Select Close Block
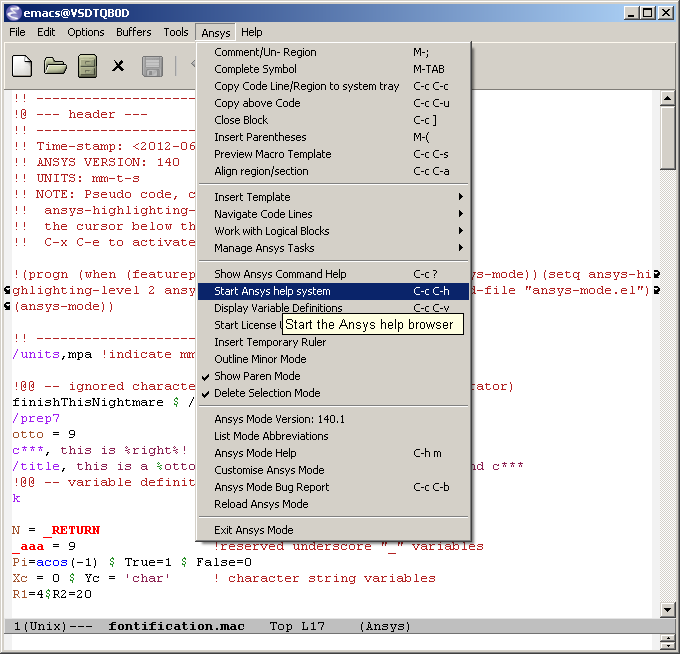Image resolution: width=680 pixels, height=654 pixels. pyautogui.click(x=333, y=120)
